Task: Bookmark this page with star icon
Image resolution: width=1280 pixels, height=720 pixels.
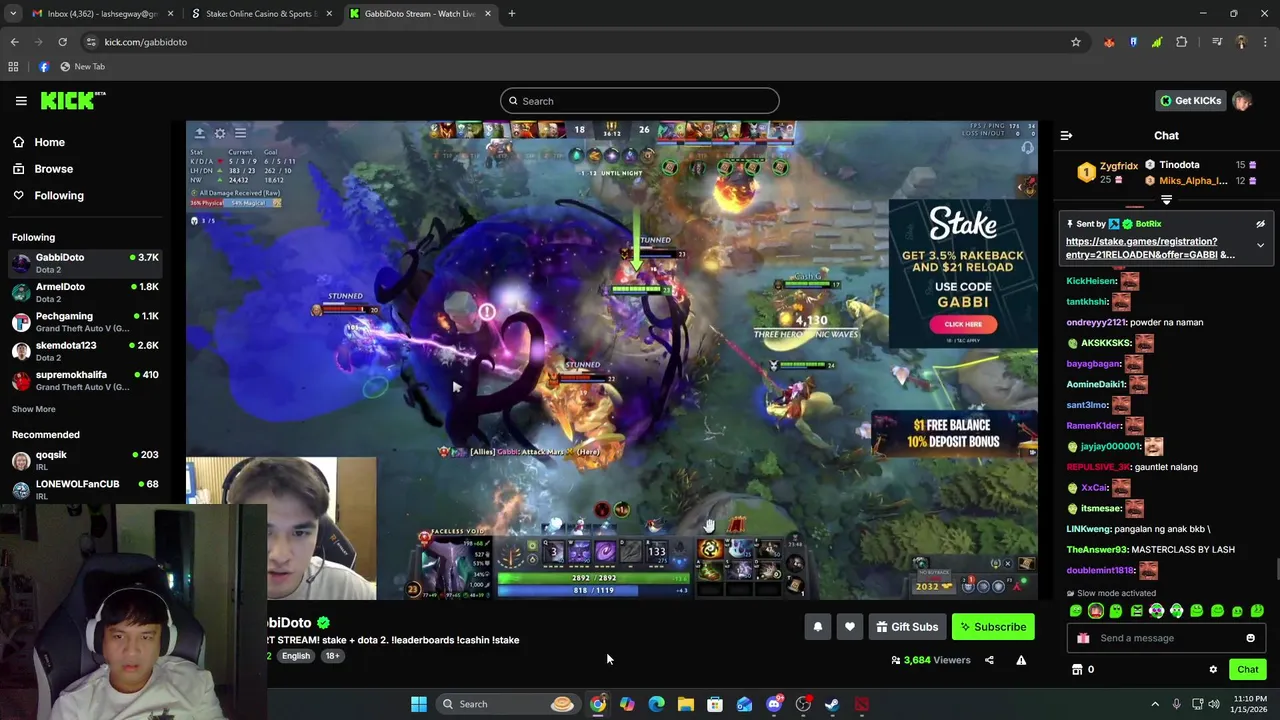Action: pyautogui.click(x=1076, y=42)
